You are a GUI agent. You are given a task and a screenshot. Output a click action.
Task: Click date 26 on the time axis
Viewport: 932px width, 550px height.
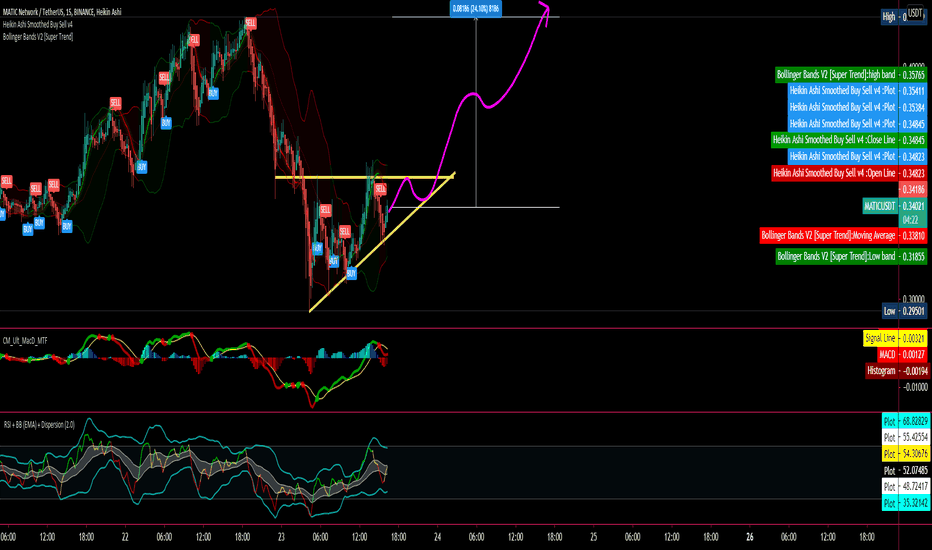click(x=750, y=537)
